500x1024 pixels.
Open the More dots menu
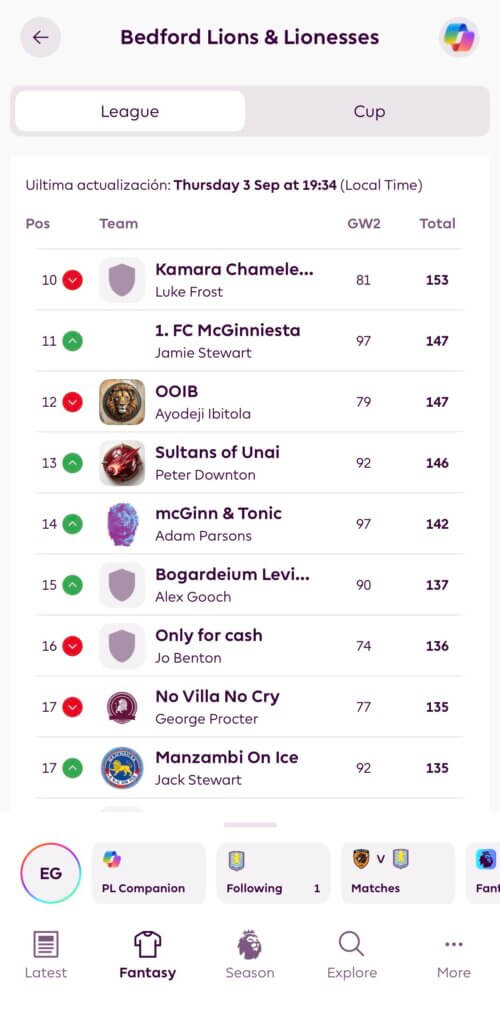pyautogui.click(x=454, y=955)
